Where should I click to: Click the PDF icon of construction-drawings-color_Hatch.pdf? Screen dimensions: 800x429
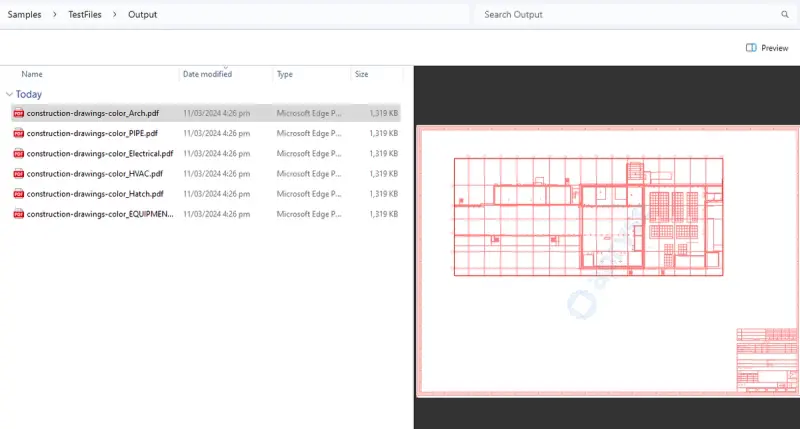click(18, 194)
